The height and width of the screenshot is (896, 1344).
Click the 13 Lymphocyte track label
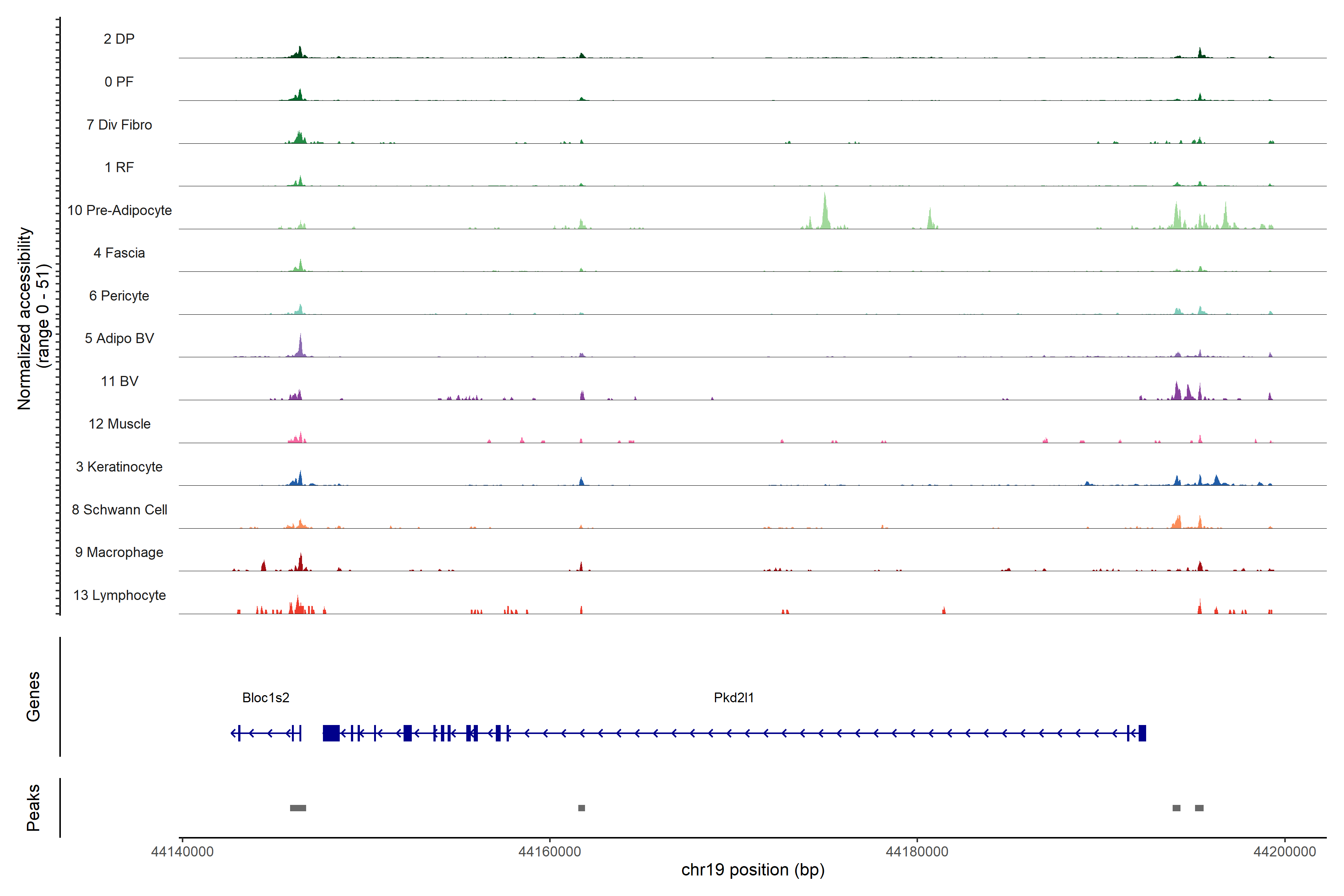coord(119,595)
